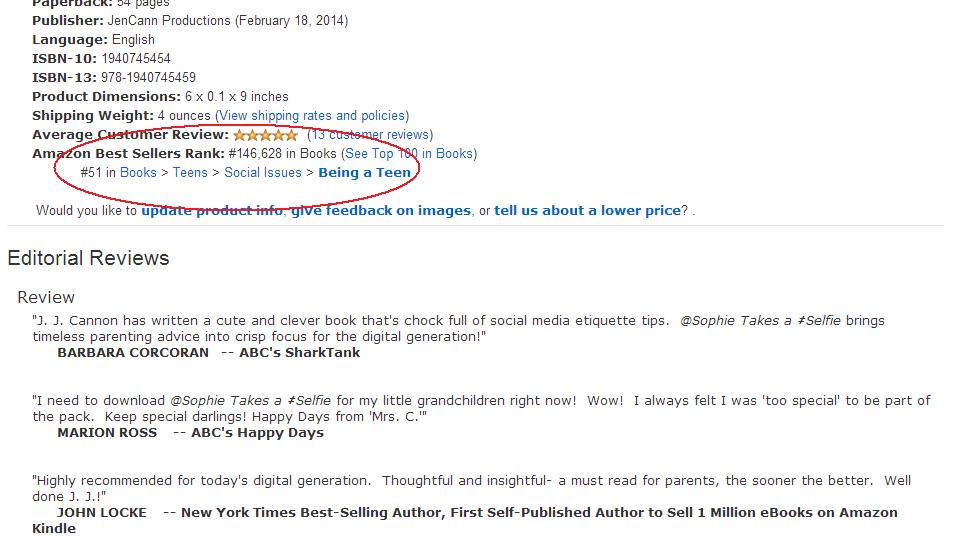Open the give feedback on images link

(381, 211)
